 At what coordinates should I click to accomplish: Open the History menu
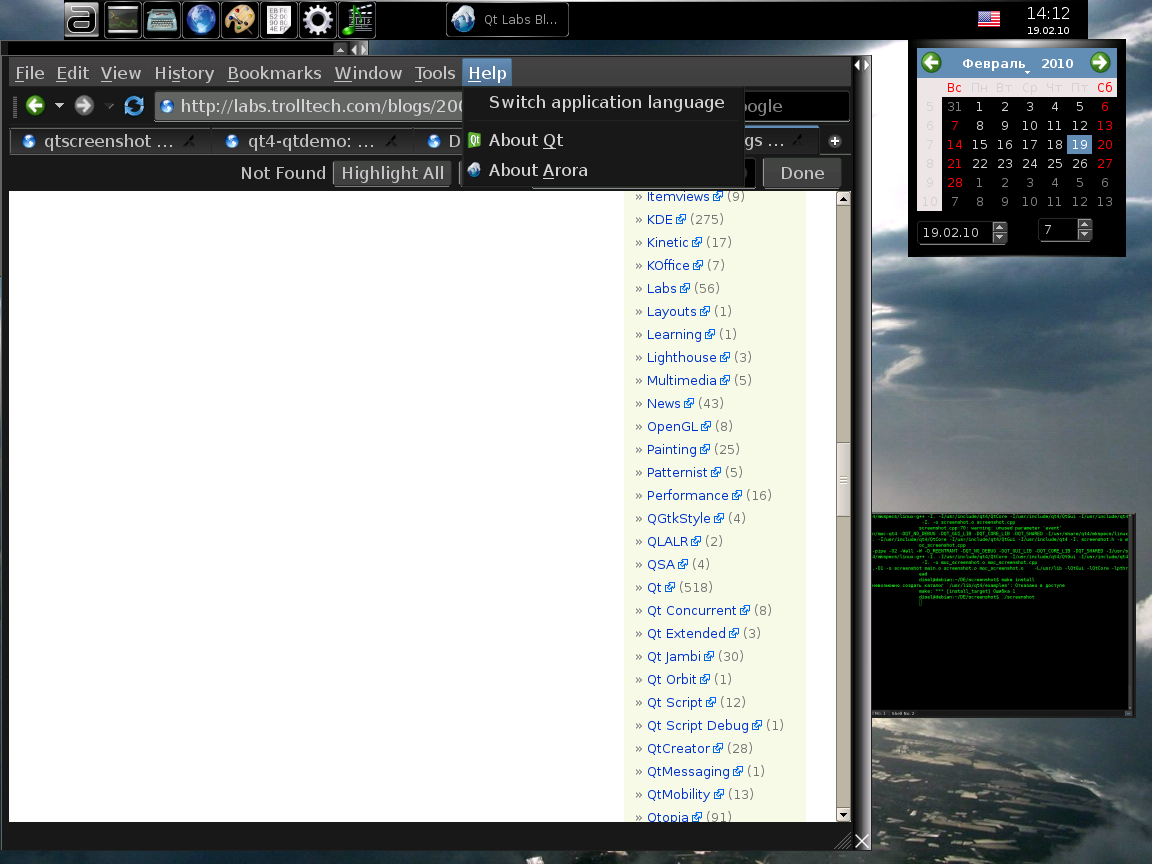pos(184,73)
